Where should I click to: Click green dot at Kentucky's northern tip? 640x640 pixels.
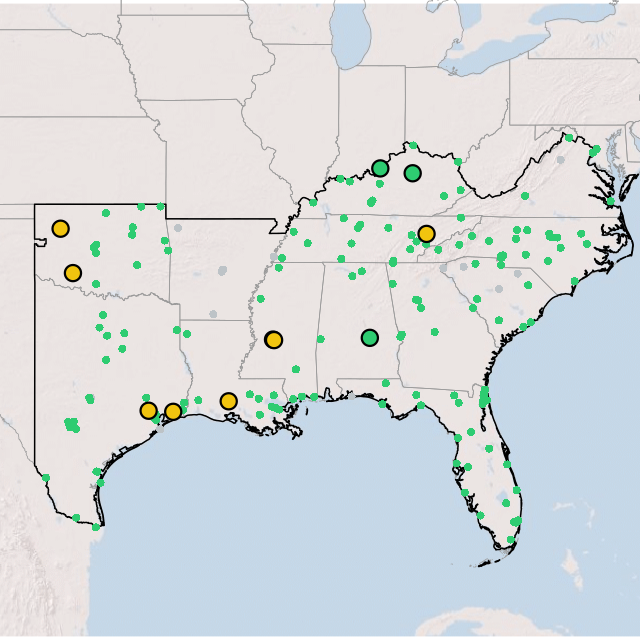pyautogui.click(x=413, y=145)
